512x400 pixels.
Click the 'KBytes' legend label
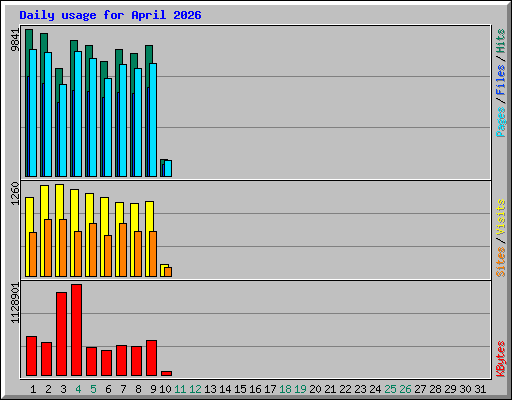click(x=501, y=359)
